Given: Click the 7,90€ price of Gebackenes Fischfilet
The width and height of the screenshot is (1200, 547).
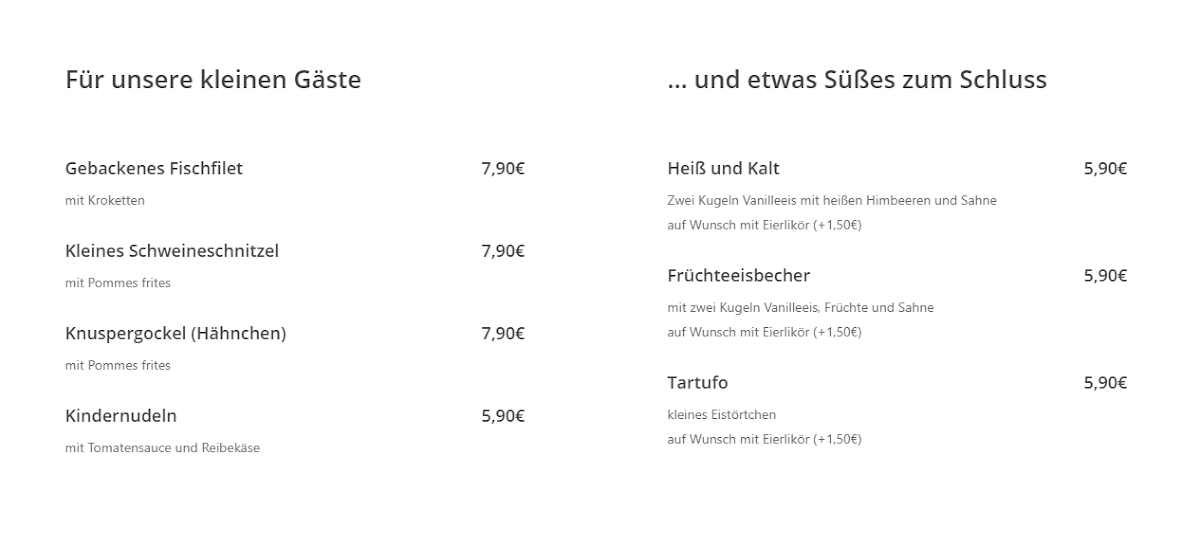Looking at the screenshot, I should coord(503,168).
